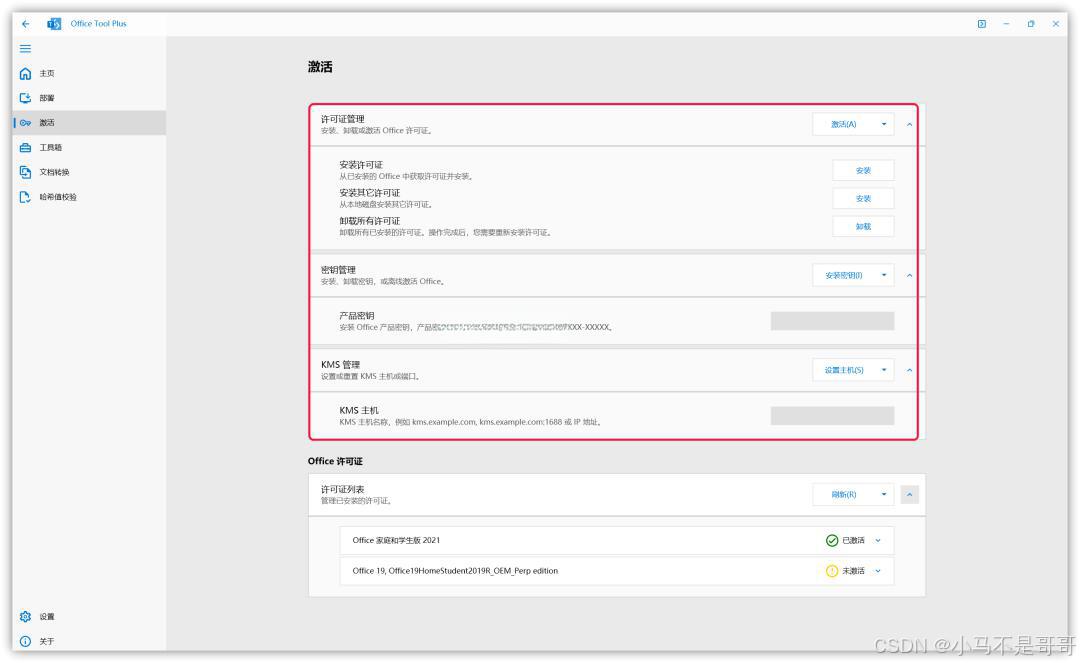Viewport: 1080px width, 663px height.
Task: Open the 哈希值校验 hash check page
Action: (x=90, y=197)
